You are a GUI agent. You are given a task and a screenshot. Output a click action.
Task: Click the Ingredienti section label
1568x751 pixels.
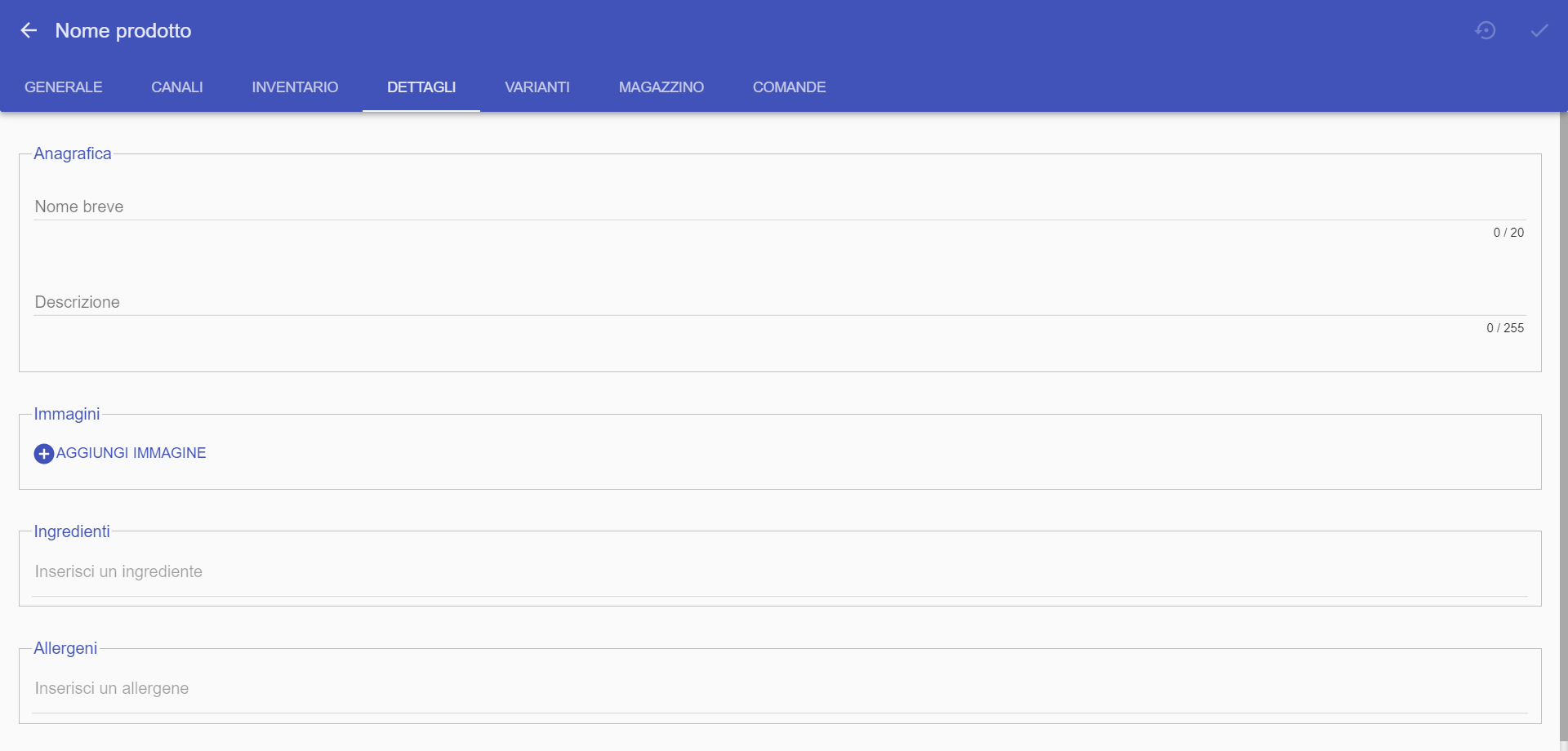[x=72, y=531]
